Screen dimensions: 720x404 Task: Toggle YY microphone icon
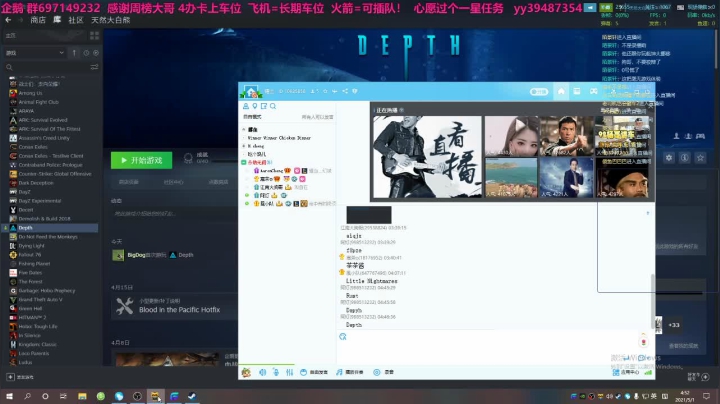(276, 372)
